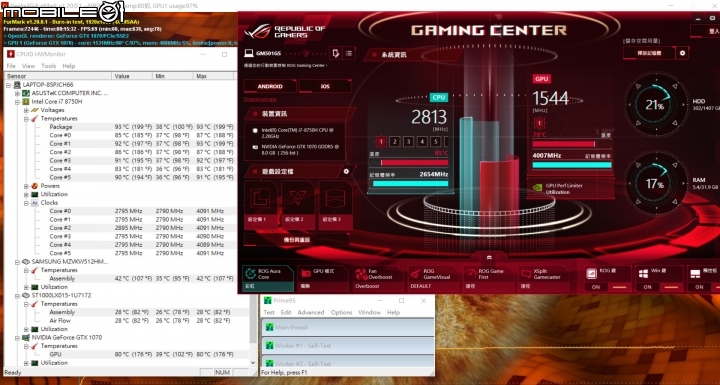Expand the ASUSTeK COMPUTER INC. node
This screenshot has height=385, width=720.
click(17, 93)
